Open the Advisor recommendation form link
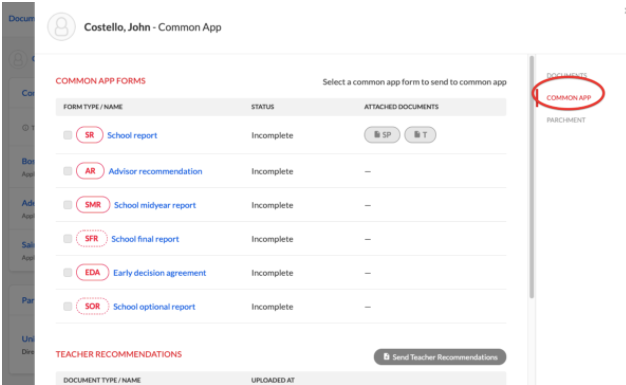The height and width of the screenshot is (385, 626). (155, 171)
